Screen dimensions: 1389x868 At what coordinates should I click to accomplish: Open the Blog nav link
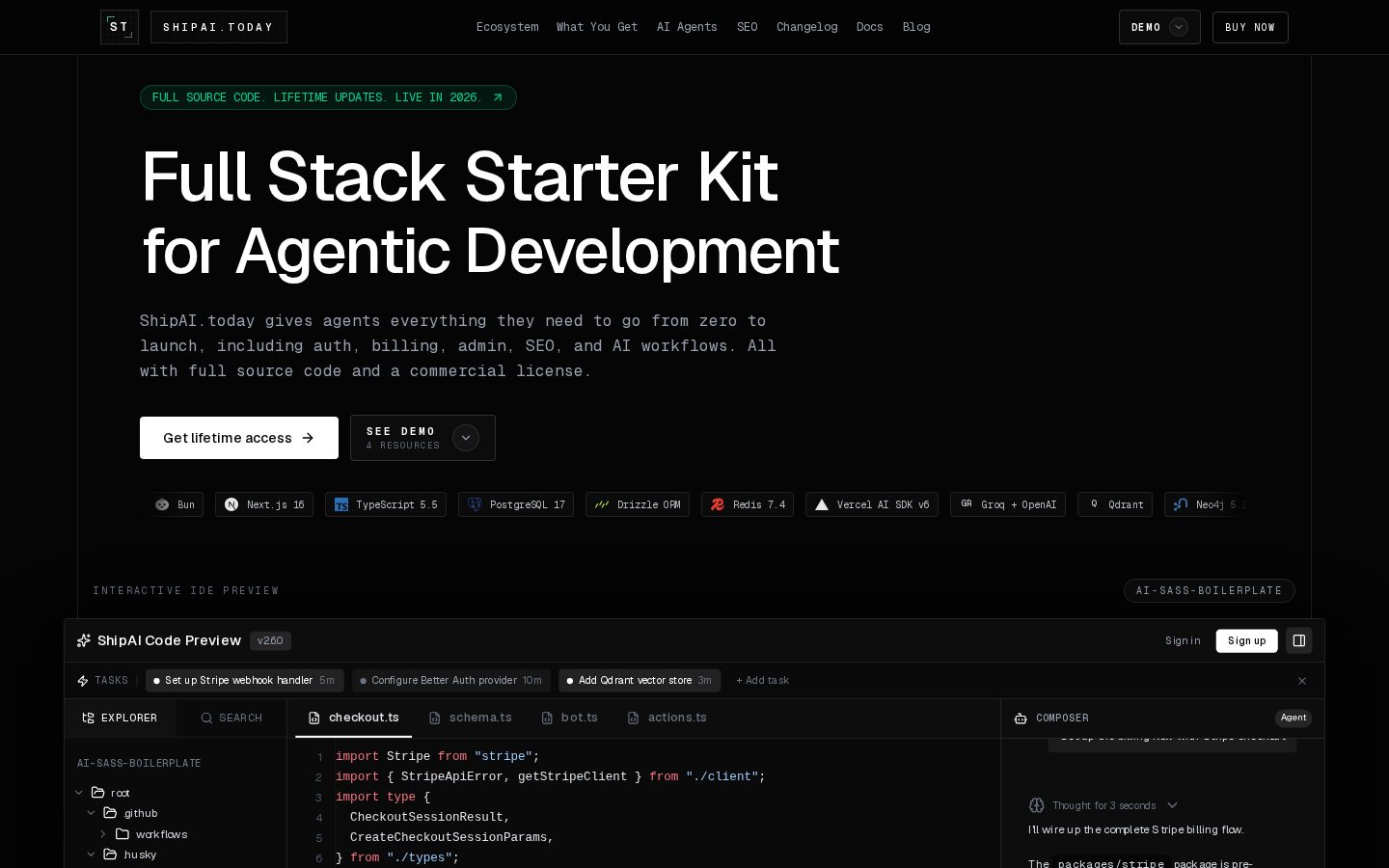pos(916,27)
